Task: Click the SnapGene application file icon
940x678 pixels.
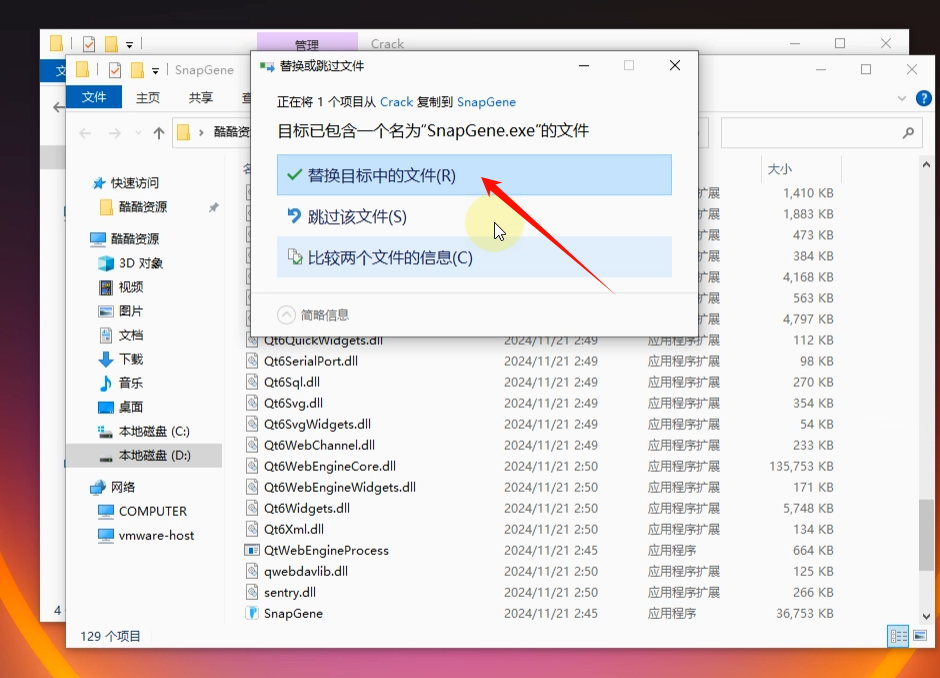Action: (253, 613)
